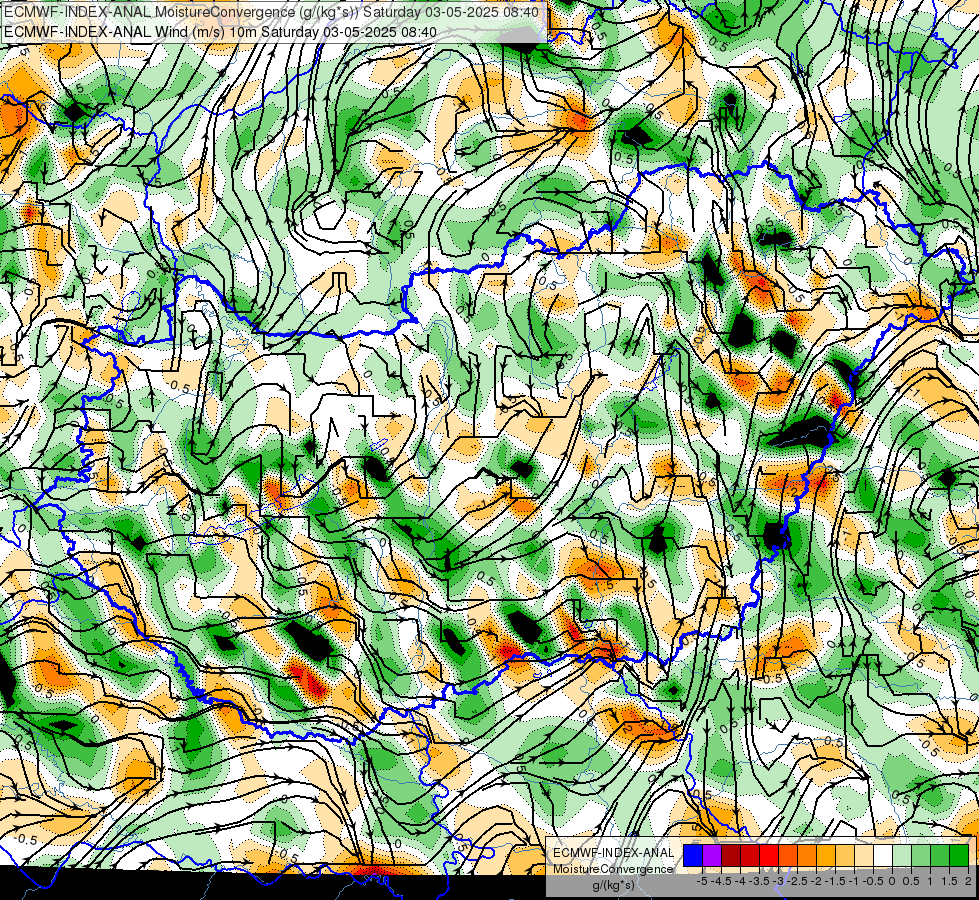Image resolution: width=979 pixels, height=900 pixels.
Task: Select the dark maroon swatch between -4.5 and -4
Action: [x=731, y=855]
